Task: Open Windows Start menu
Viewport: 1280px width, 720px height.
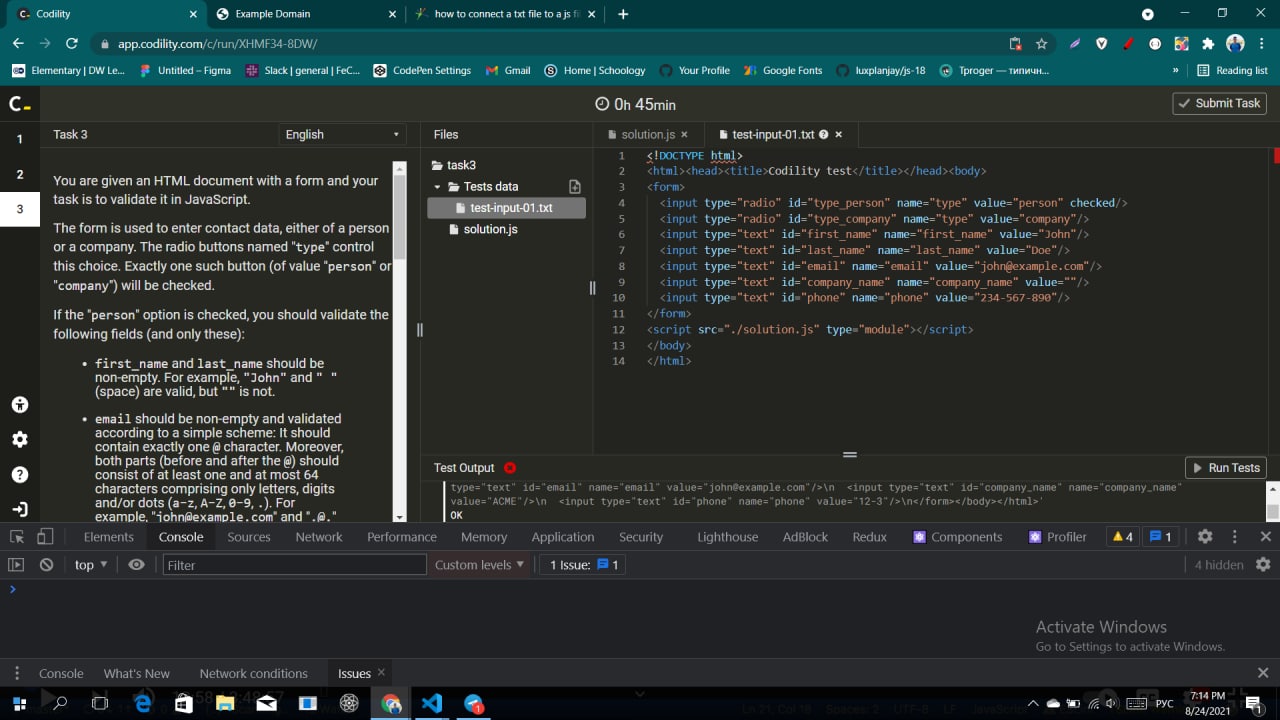Action: click(x=19, y=703)
